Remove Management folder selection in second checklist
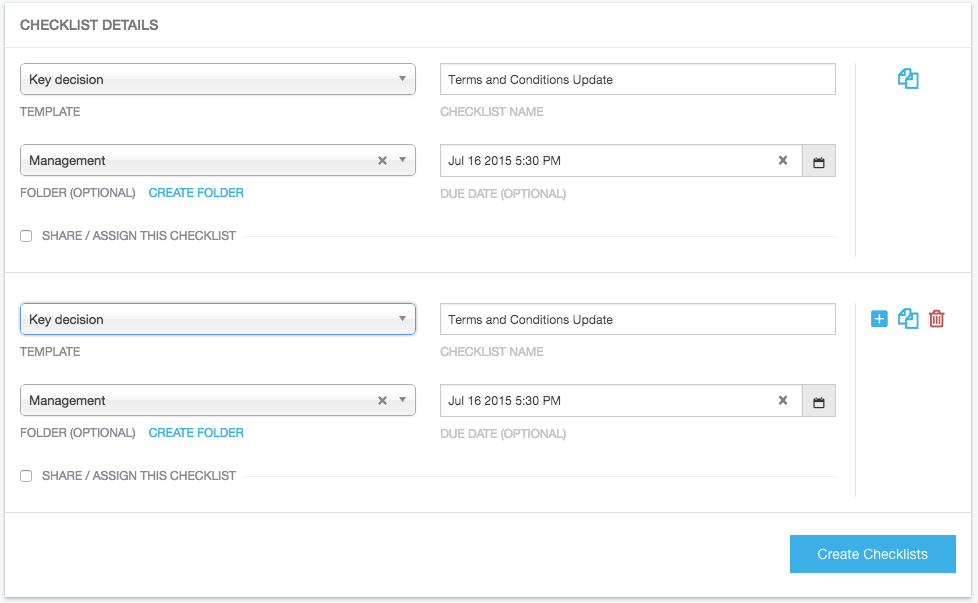The height and width of the screenshot is (603, 978). click(382, 401)
